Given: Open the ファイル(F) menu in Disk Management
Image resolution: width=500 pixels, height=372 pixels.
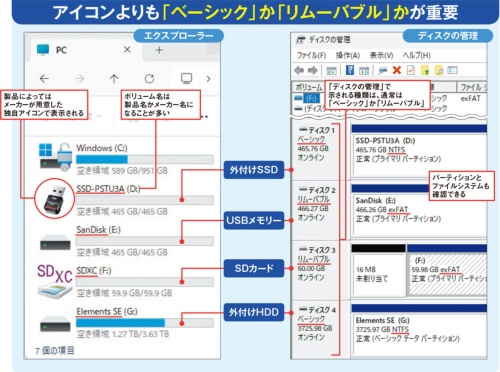Looking at the screenshot, I should 311,55.
